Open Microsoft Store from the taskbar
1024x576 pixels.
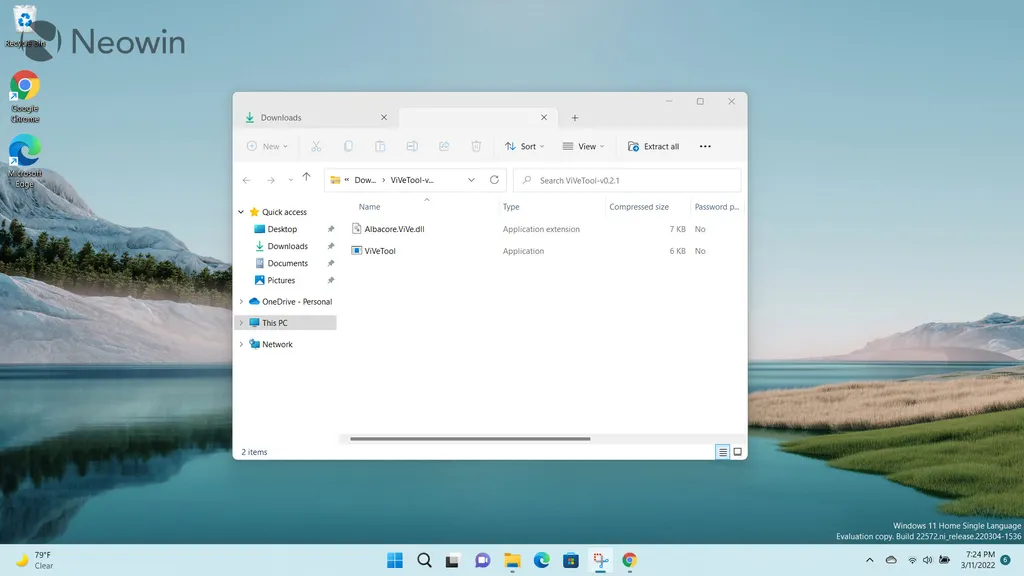point(571,560)
